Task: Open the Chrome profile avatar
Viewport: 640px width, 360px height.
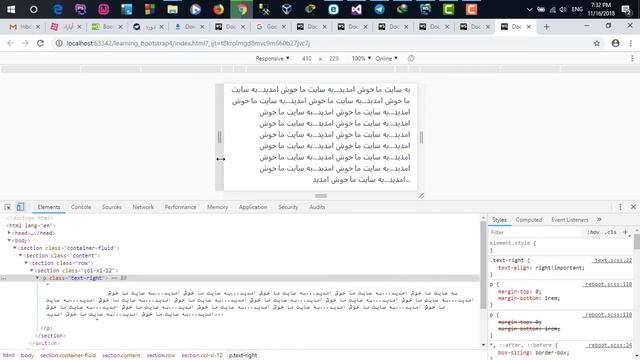Action: coord(616,43)
